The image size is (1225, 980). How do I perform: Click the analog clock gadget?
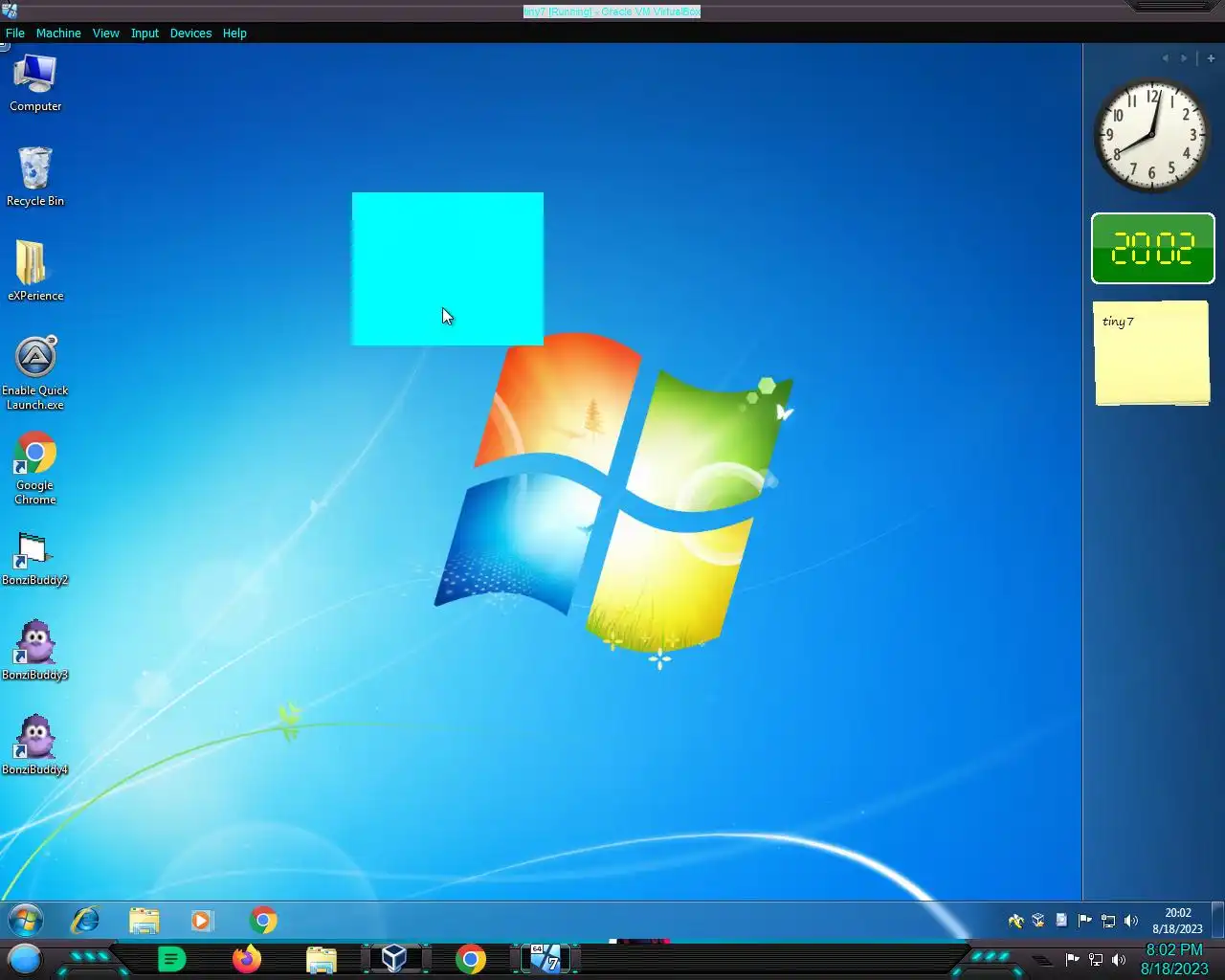tap(1152, 135)
